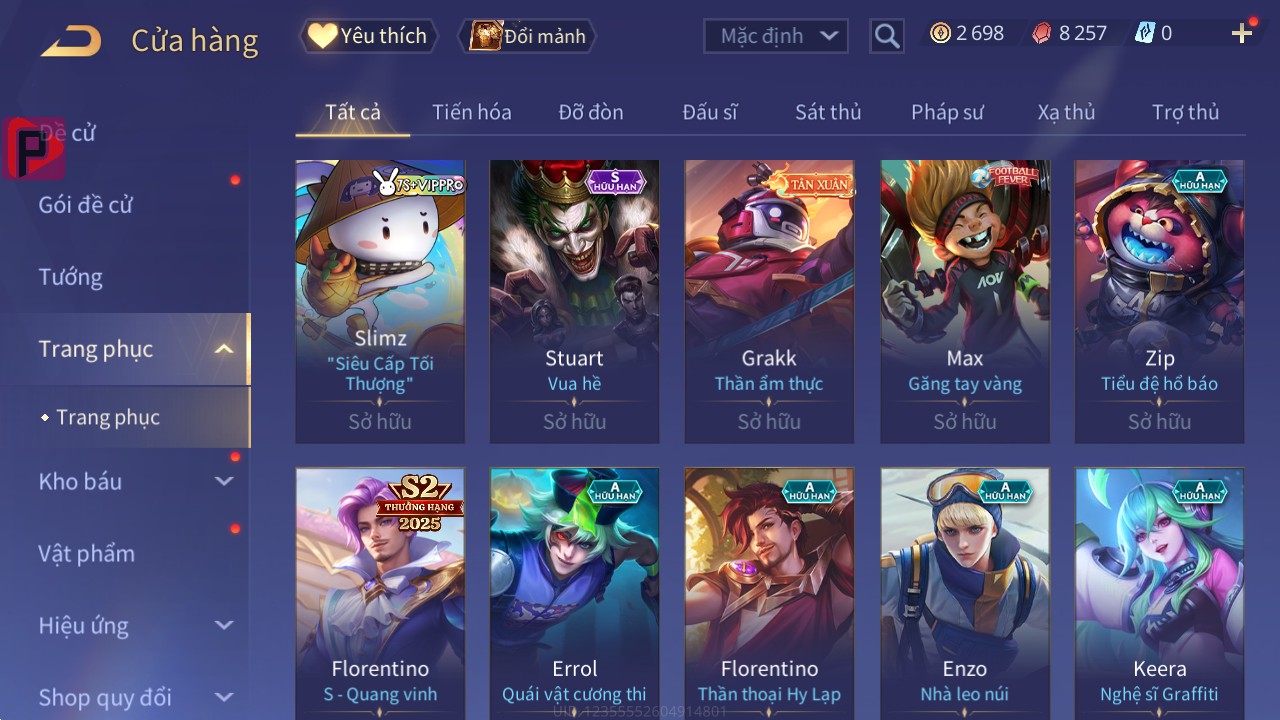
Task: Switch to the Sát thủ tab
Action: 828,112
